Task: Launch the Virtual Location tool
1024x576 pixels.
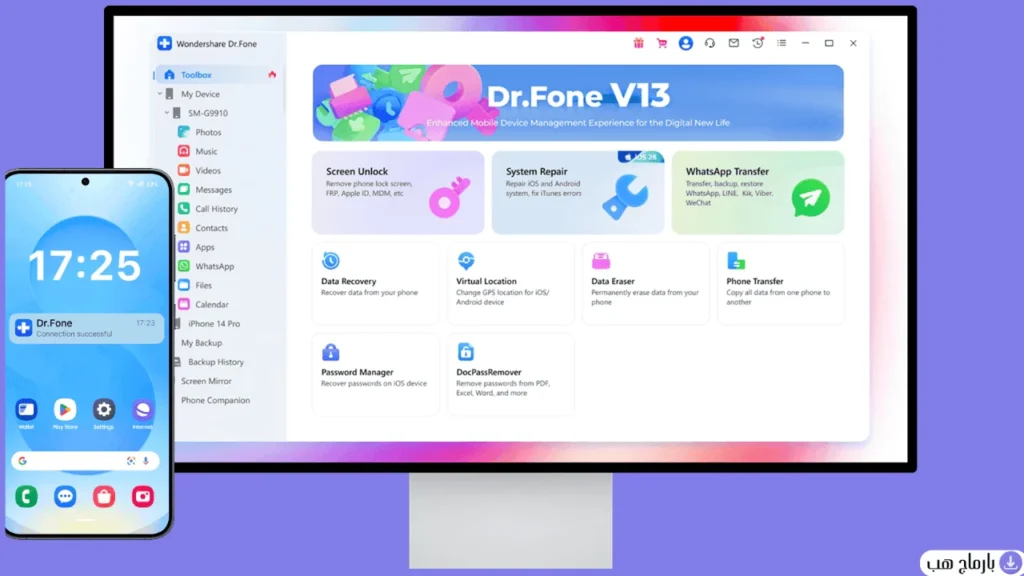Action: (x=511, y=283)
